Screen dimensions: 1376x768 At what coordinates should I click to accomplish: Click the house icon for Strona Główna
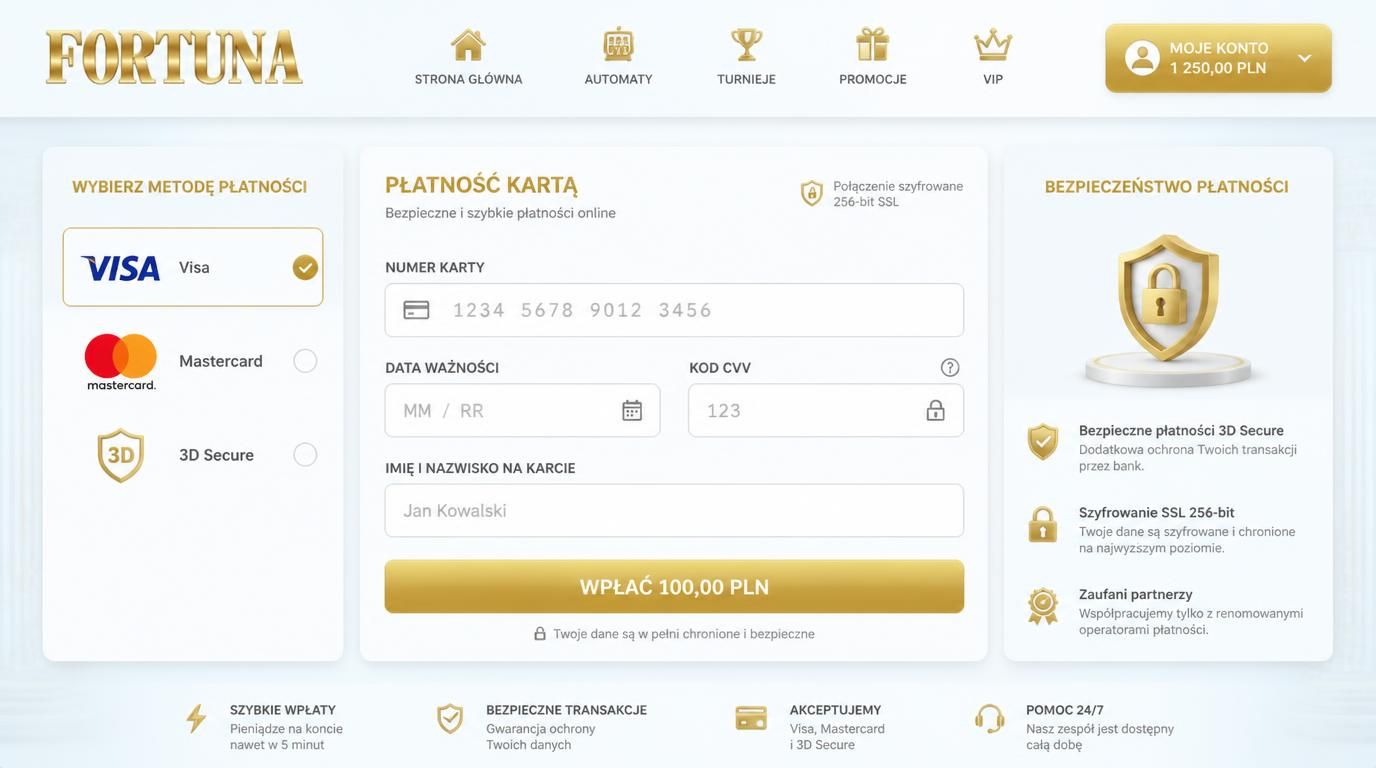[468, 45]
